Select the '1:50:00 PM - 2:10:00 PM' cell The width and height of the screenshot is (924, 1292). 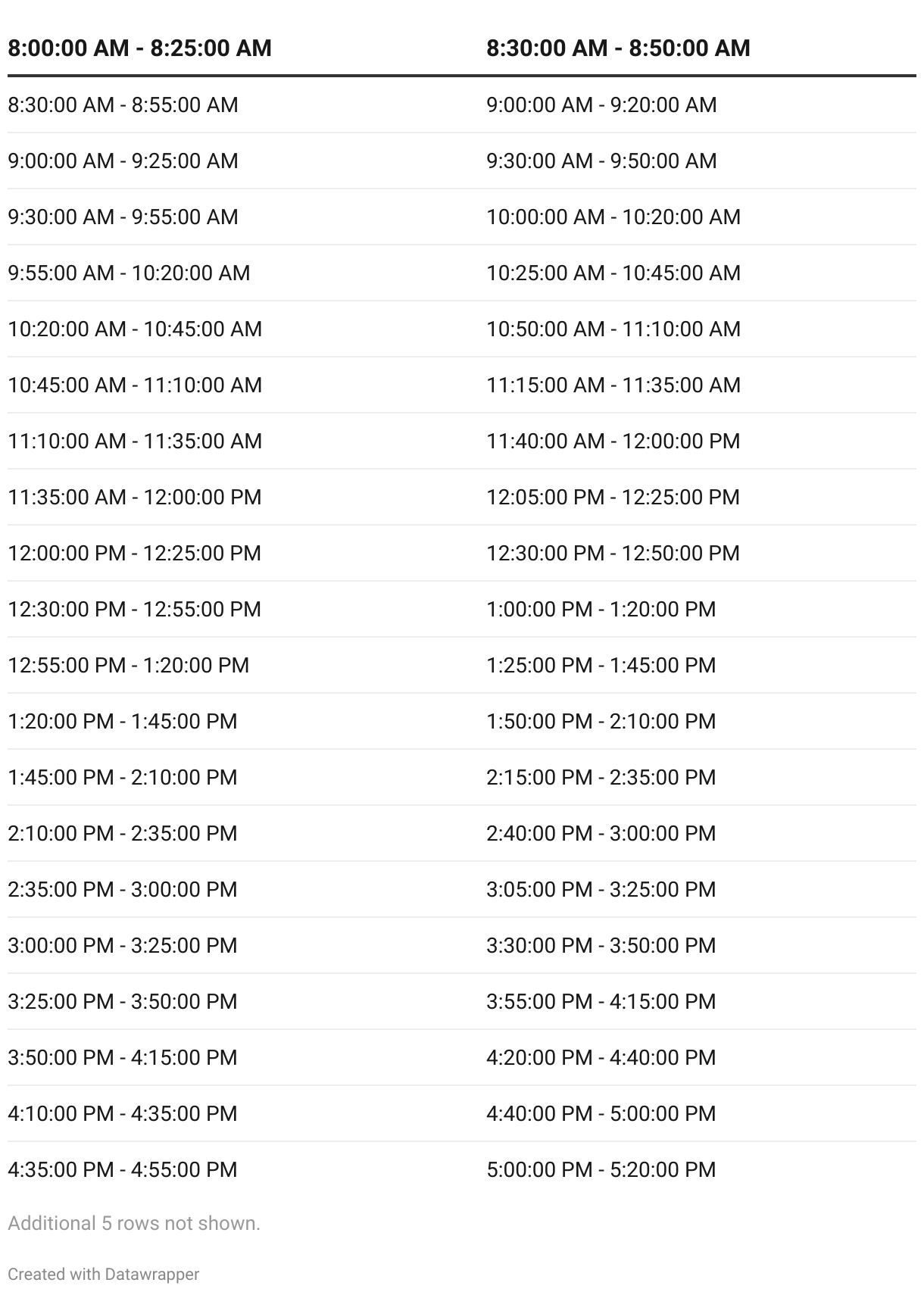pyautogui.click(x=601, y=721)
